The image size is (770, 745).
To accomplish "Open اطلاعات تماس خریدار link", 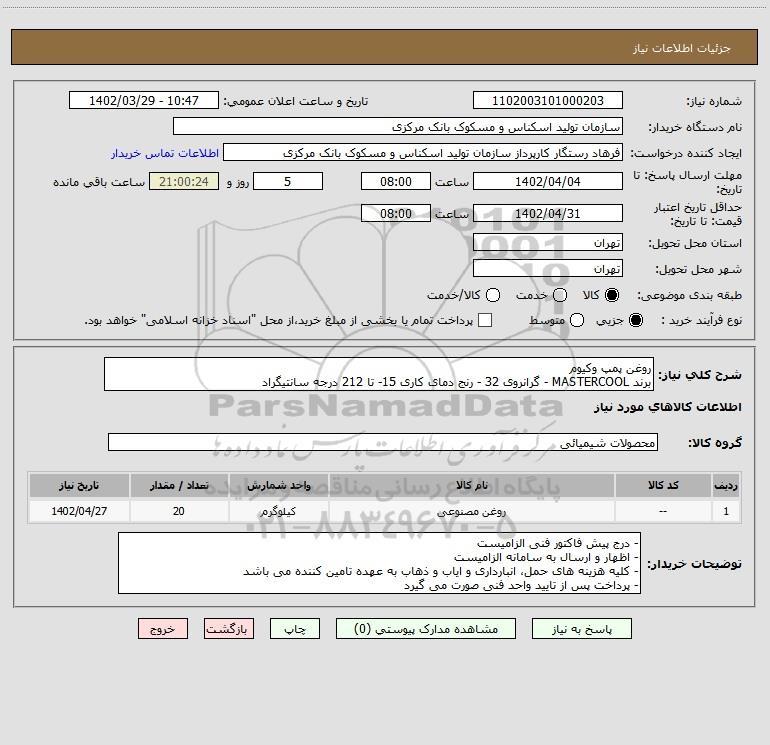I will tap(165, 153).
